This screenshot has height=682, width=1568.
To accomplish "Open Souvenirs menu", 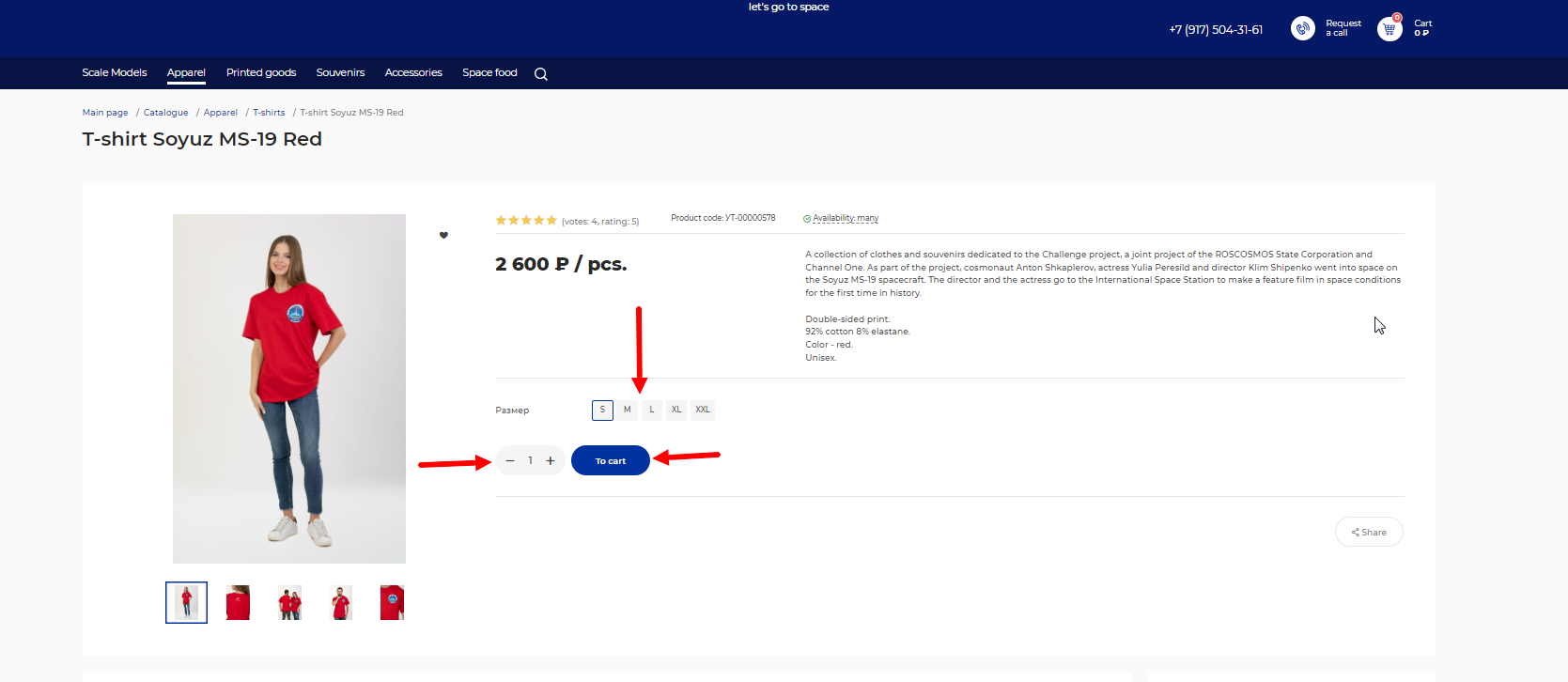I will tap(340, 72).
